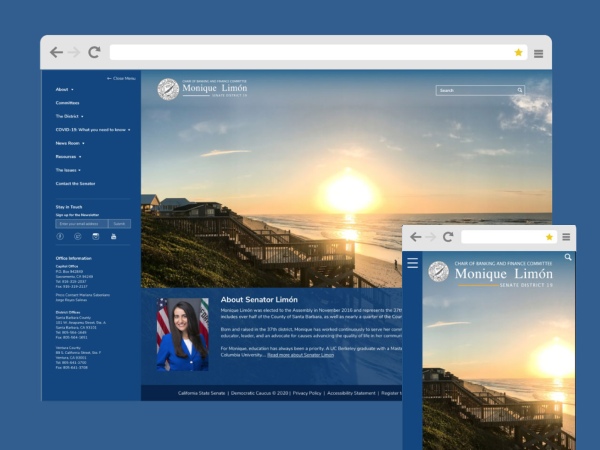Click the Senate seal logo on desktop site
This screenshot has width=600, height=450.
(x=168, y=89)
